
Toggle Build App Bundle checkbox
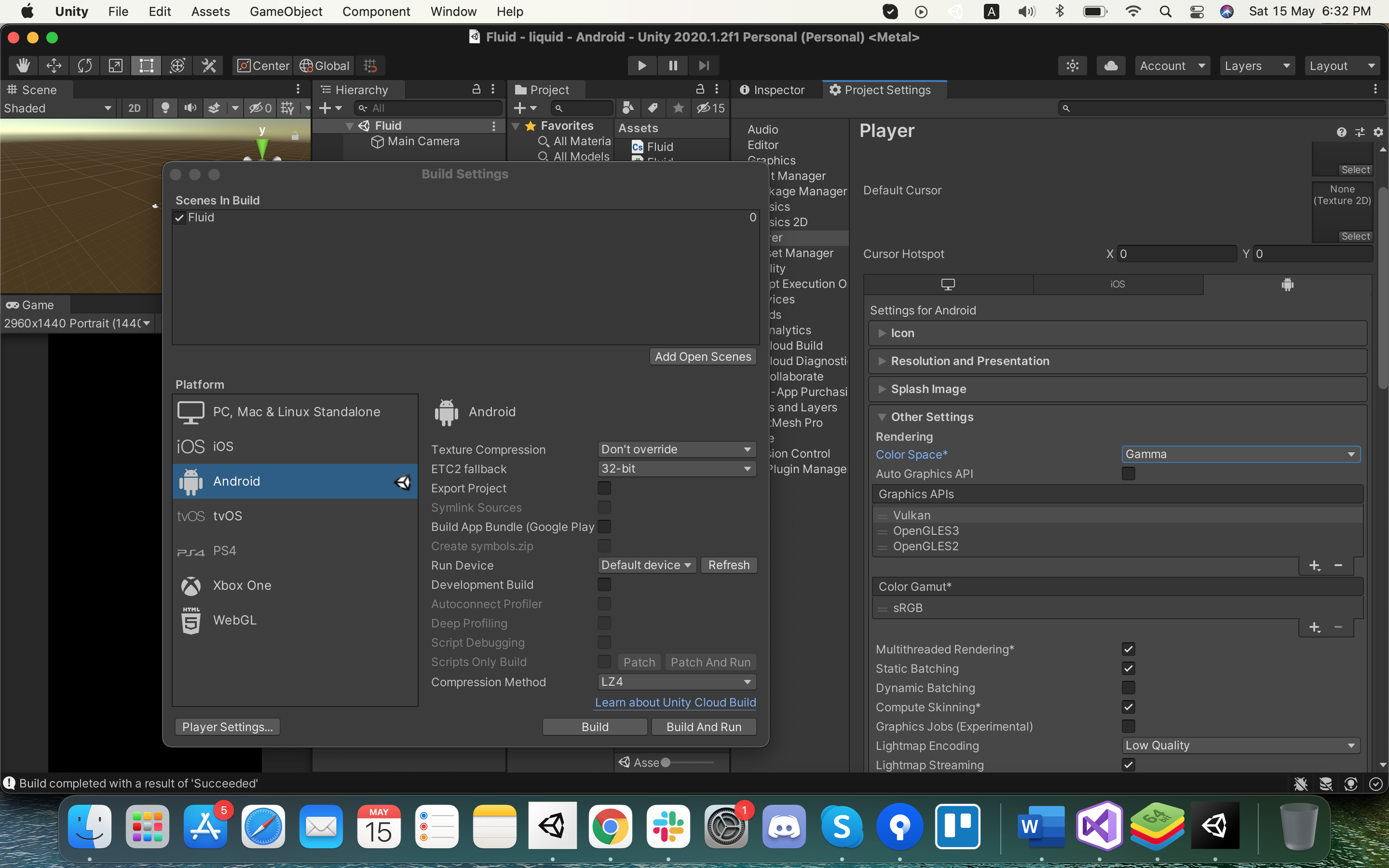click(604, 527)
